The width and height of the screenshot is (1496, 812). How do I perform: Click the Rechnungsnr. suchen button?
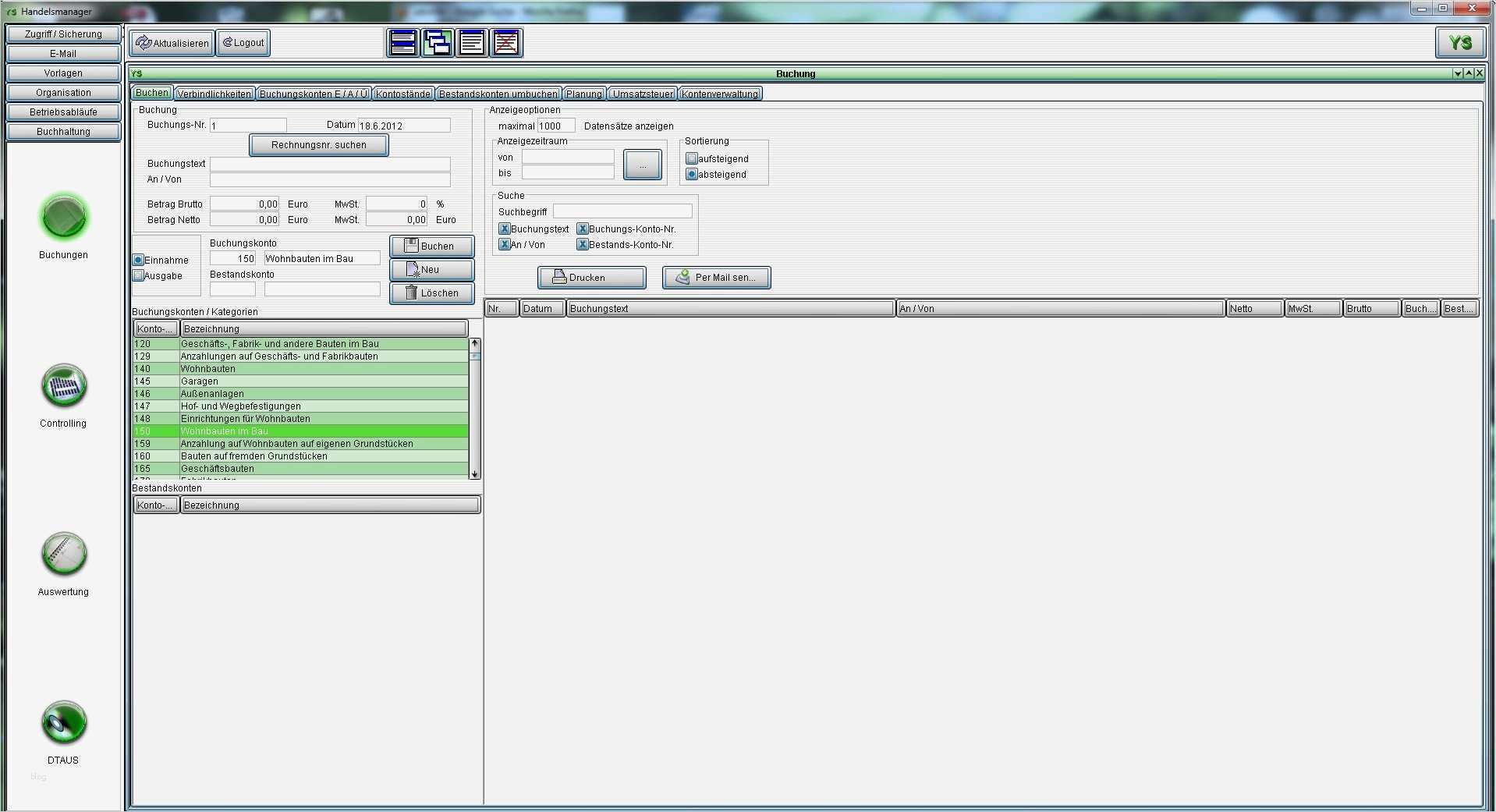319,145
